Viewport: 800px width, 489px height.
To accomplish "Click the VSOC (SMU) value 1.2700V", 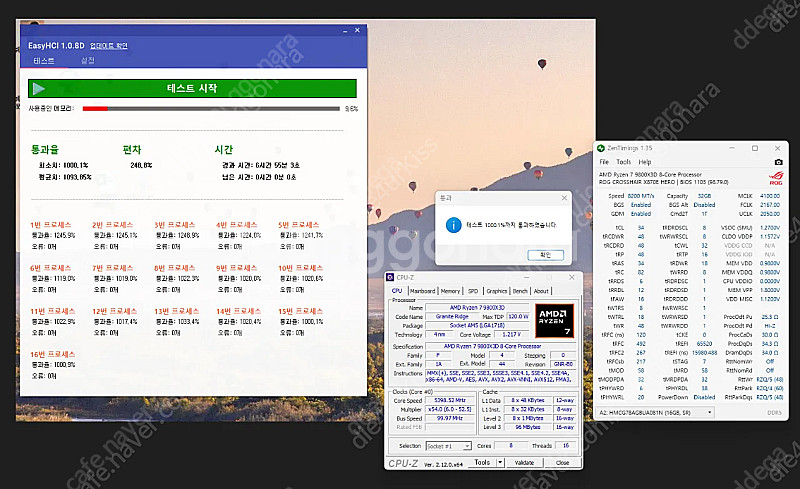I will pyautogui.click(x=769, y=228).
